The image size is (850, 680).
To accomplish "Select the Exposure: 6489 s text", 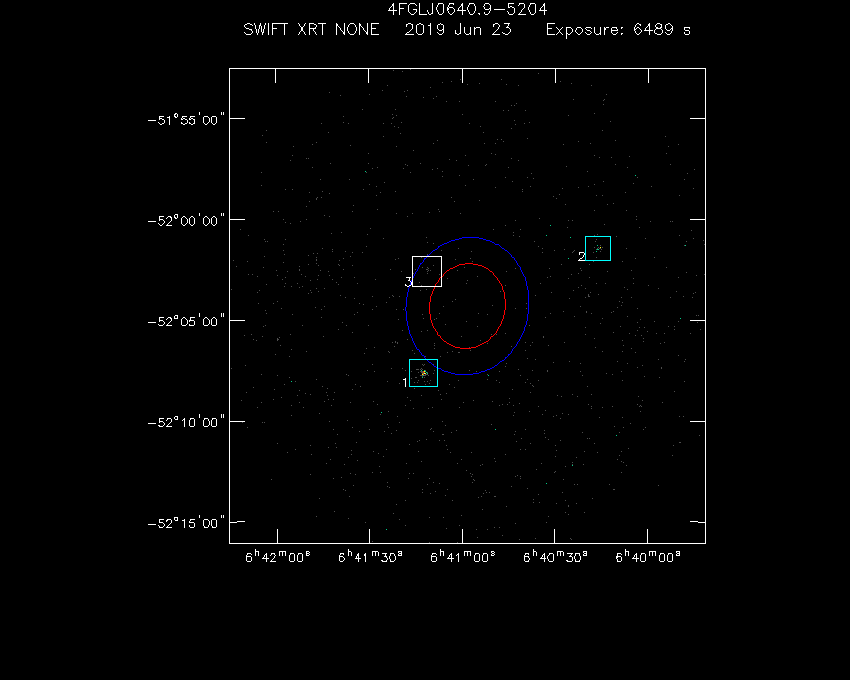I will [618, 29].
